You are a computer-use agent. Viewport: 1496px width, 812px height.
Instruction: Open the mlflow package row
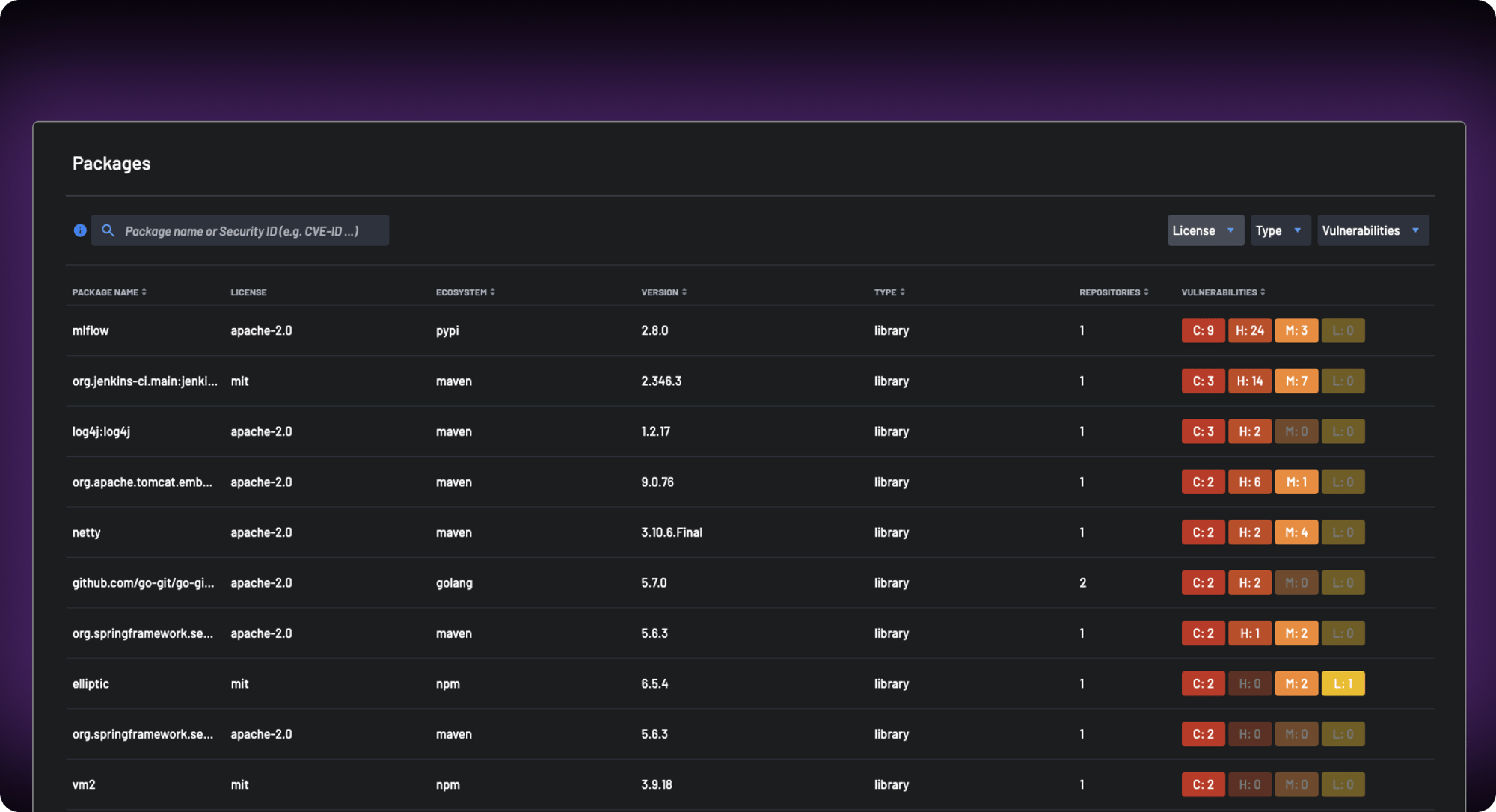[x=91, y=330]
